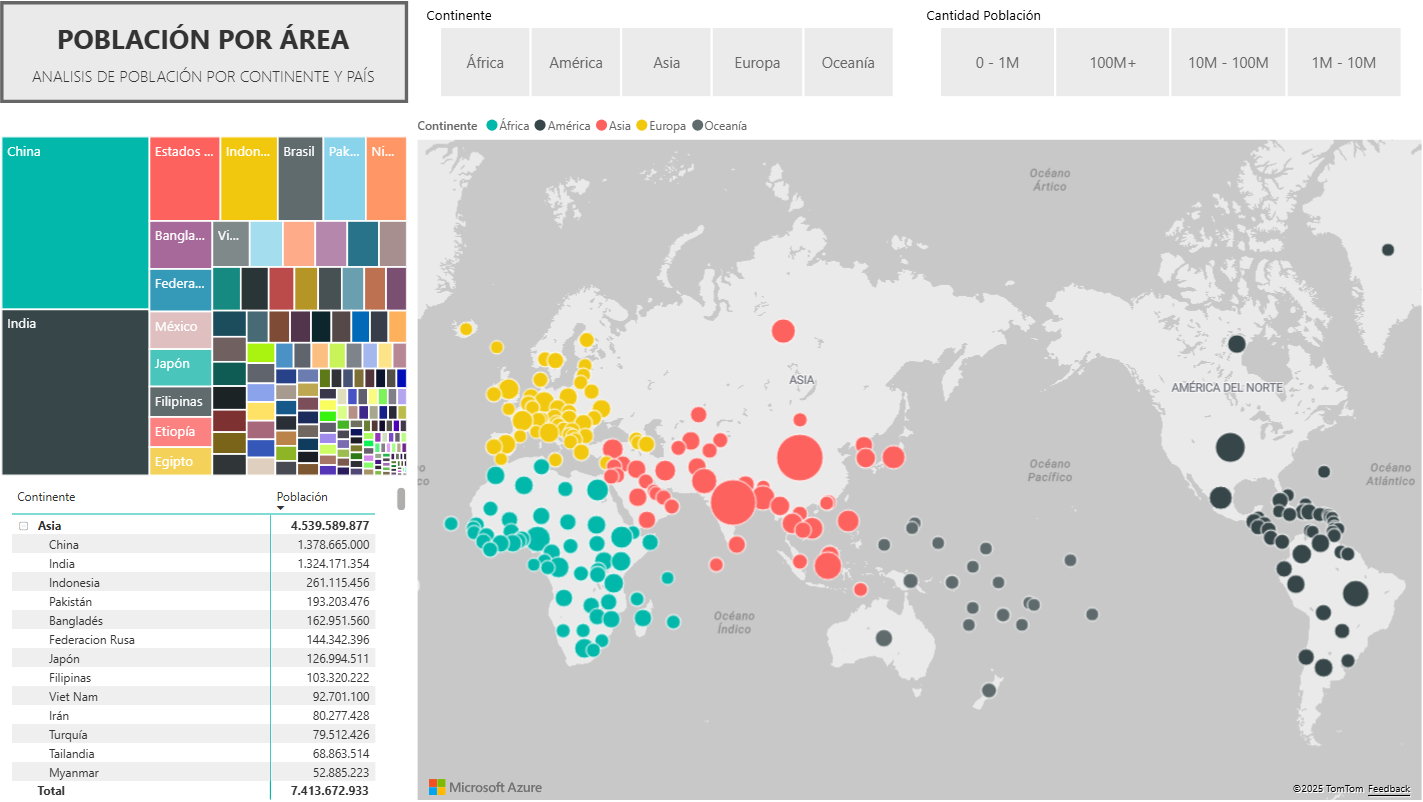The image size is (1423, 802).
Task: Toggle the 100M+ population slicer
Action: [1113, 62]
